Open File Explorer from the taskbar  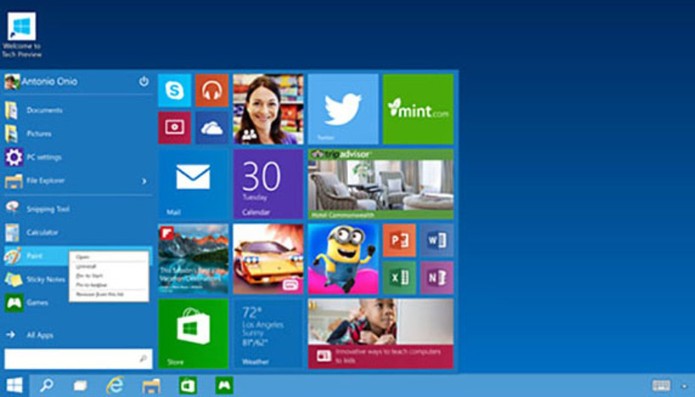[151, 386]
